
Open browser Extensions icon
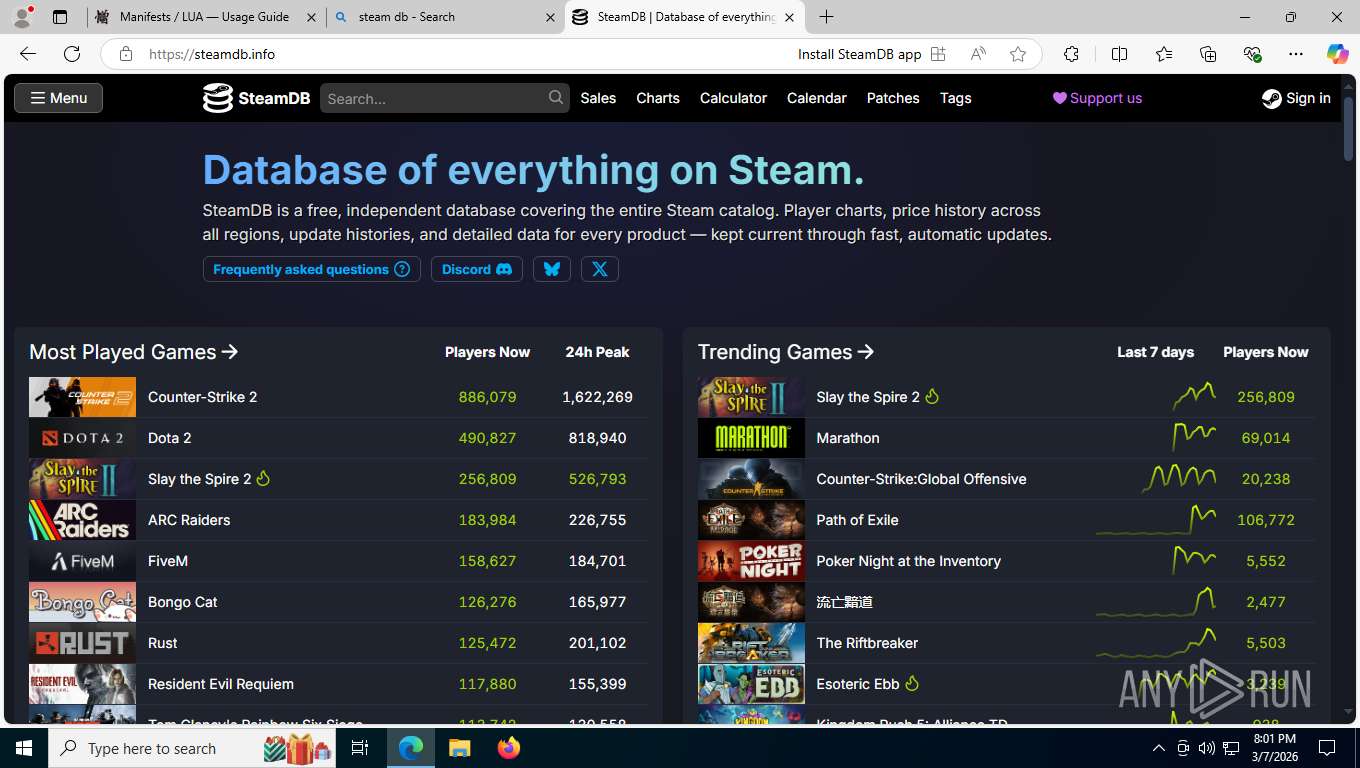pyautogui.click(x=1071, y=54)
